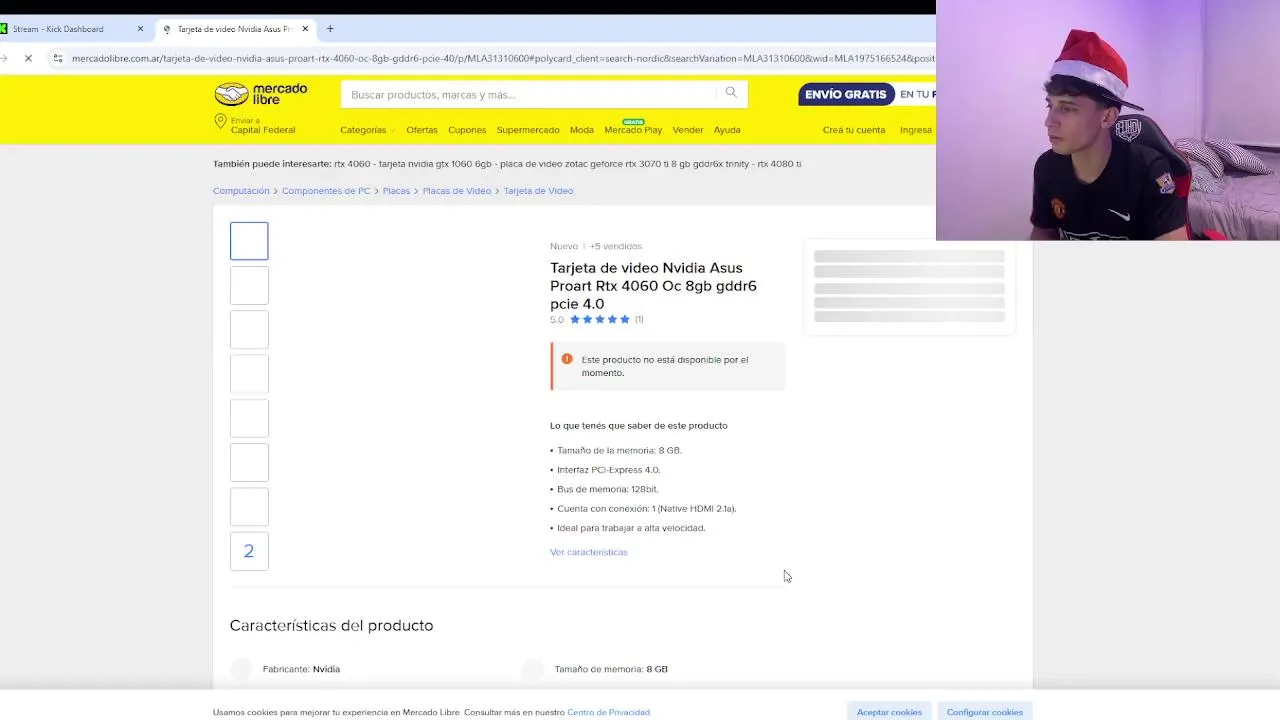The width and height of the screenshot is (1280, 720).
Task: Click the location pin icon near Capital Federal
Action: (x=220, y=122)
